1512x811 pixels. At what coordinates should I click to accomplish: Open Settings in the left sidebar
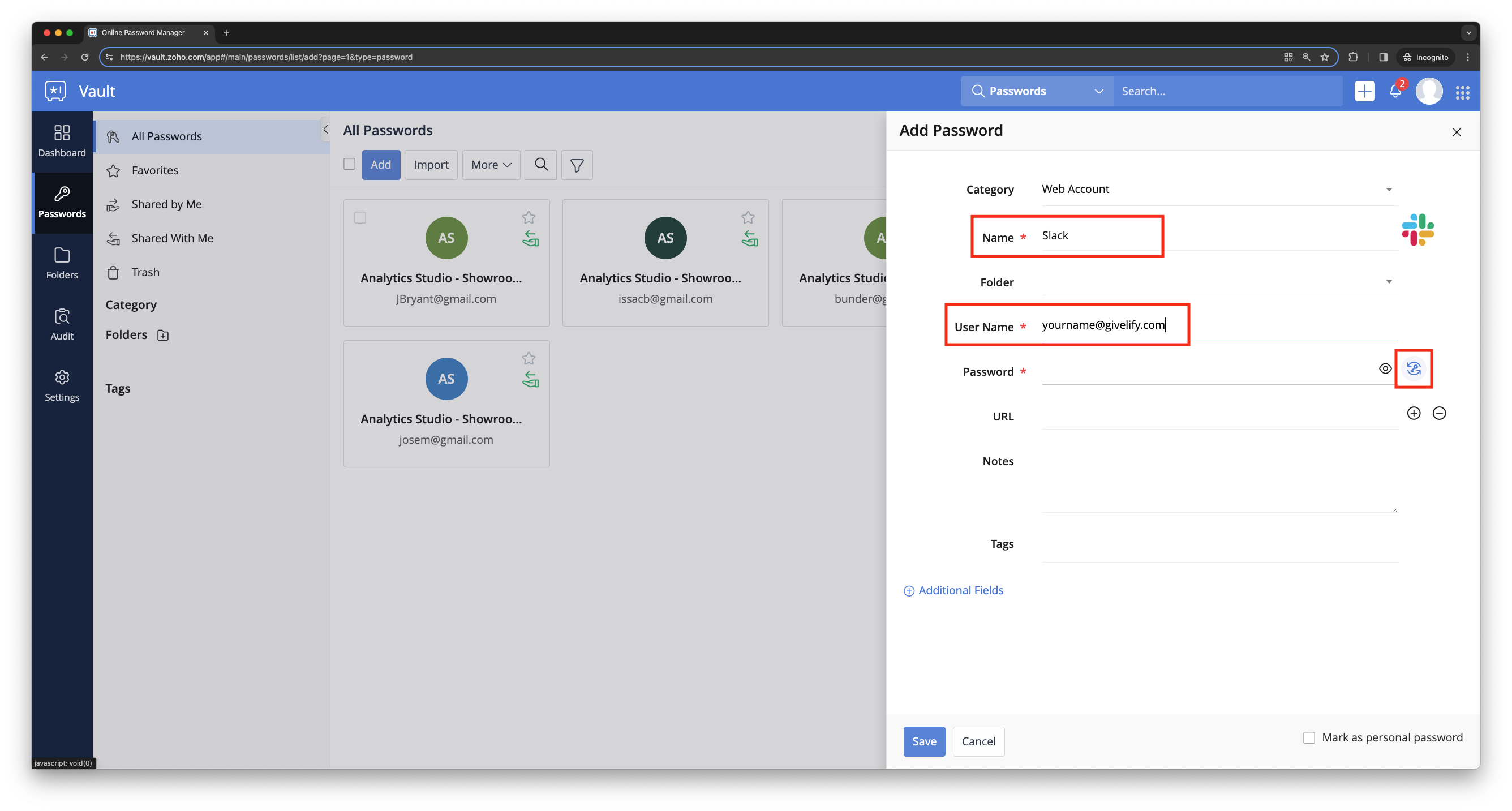click(x=62, y=385)
